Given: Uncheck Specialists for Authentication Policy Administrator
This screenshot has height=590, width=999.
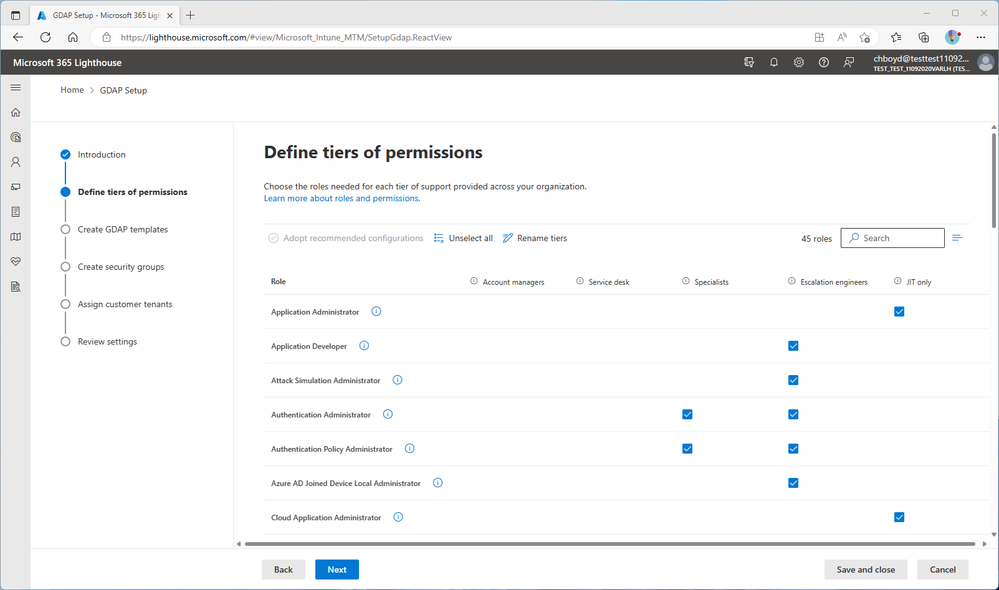Looking at the screenshot, I should (x=687, y=449).
